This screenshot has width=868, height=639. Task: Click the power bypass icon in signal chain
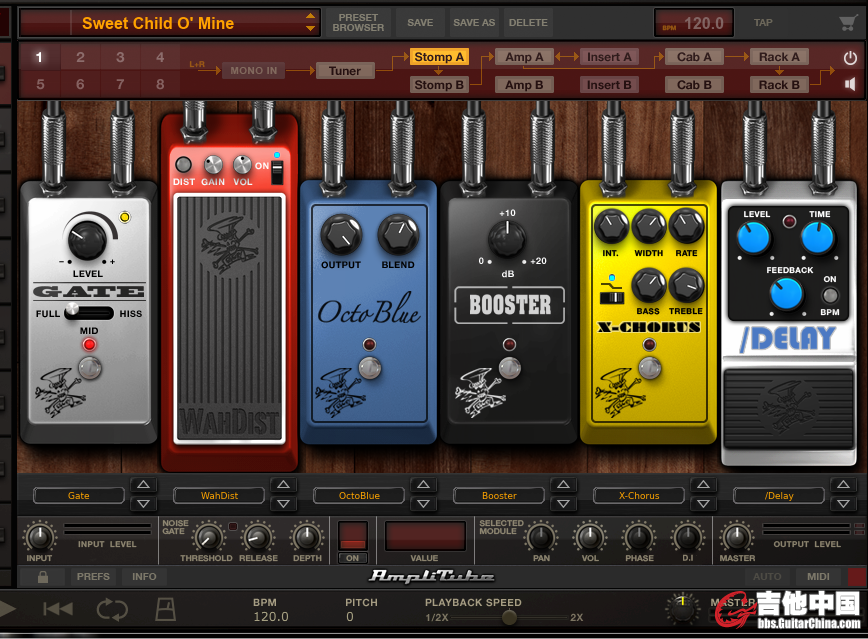coord(850,58)
